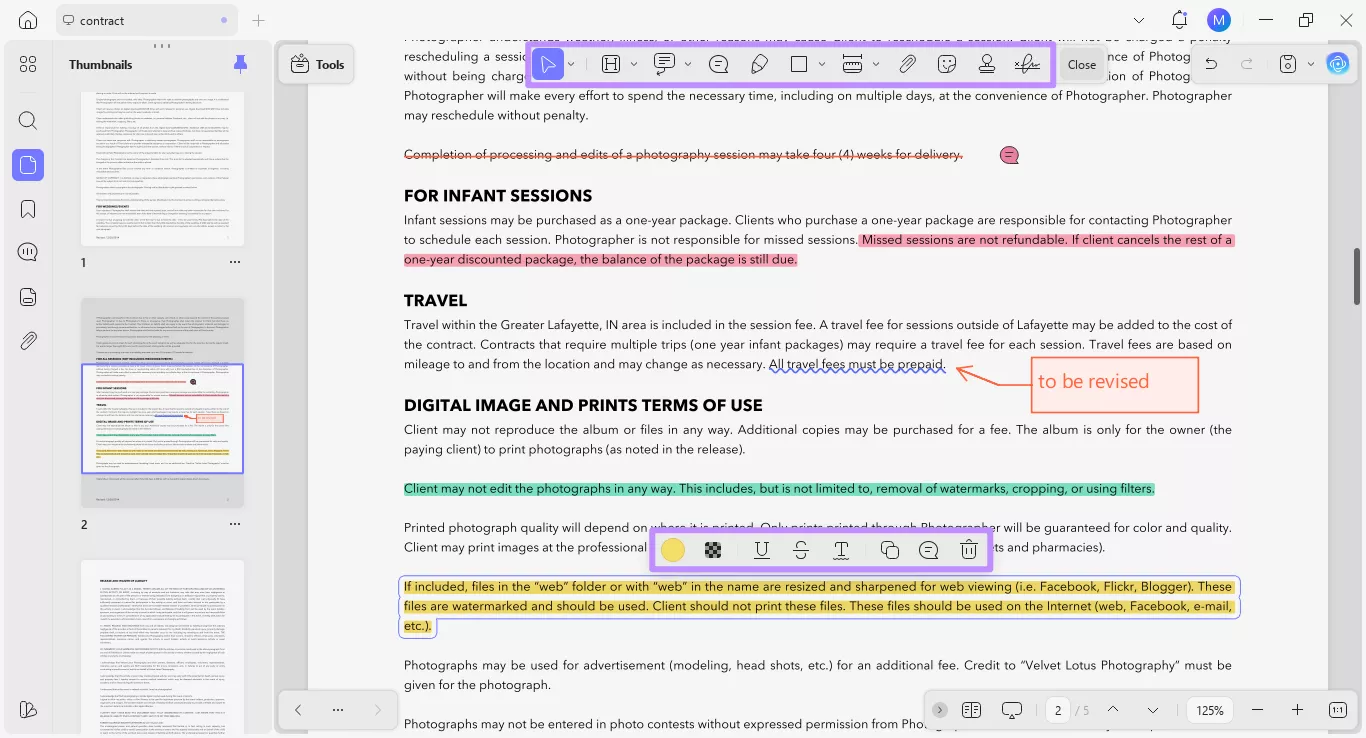This screenshot has width=1366, height=738.
Task: Click the vertical document scrollbar
Action: (x=1357, y=276)
